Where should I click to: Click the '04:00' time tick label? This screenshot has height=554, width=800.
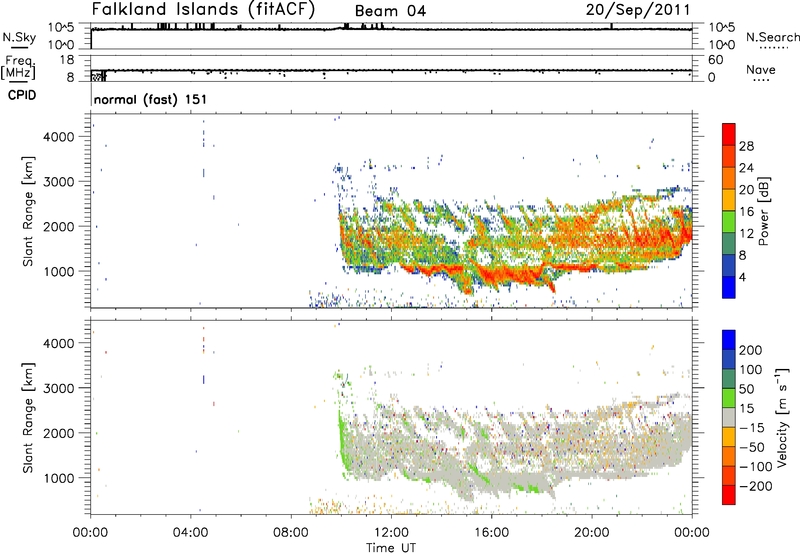191,533
